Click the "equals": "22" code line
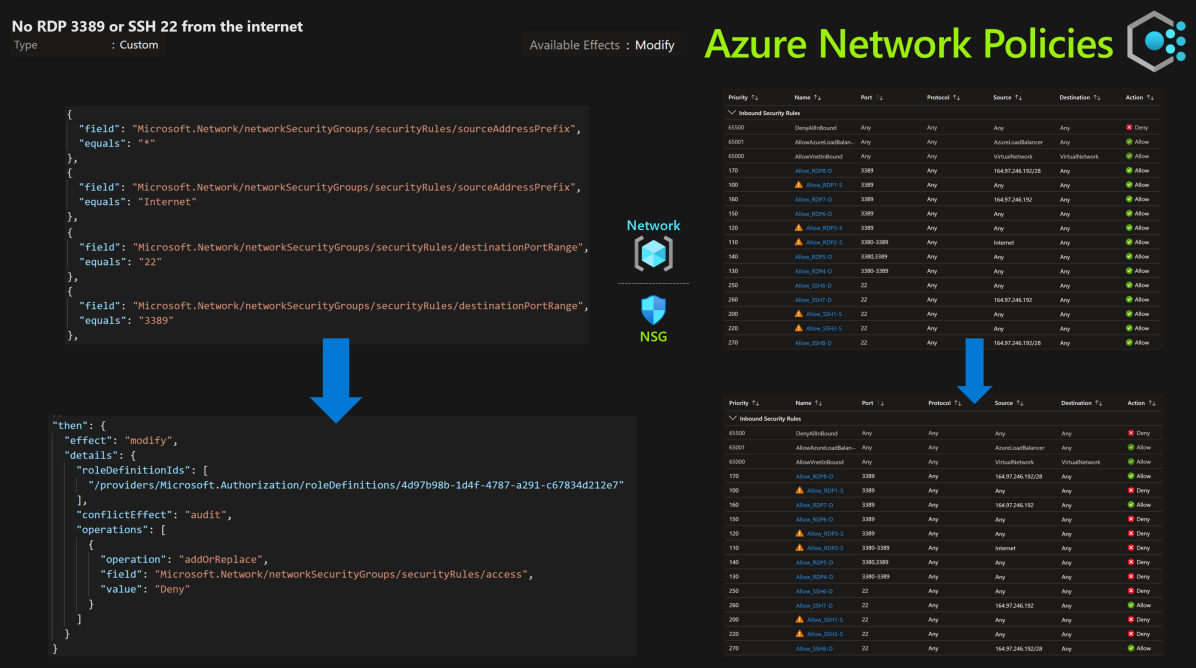Screen dimensions: 1196x668 120,262
